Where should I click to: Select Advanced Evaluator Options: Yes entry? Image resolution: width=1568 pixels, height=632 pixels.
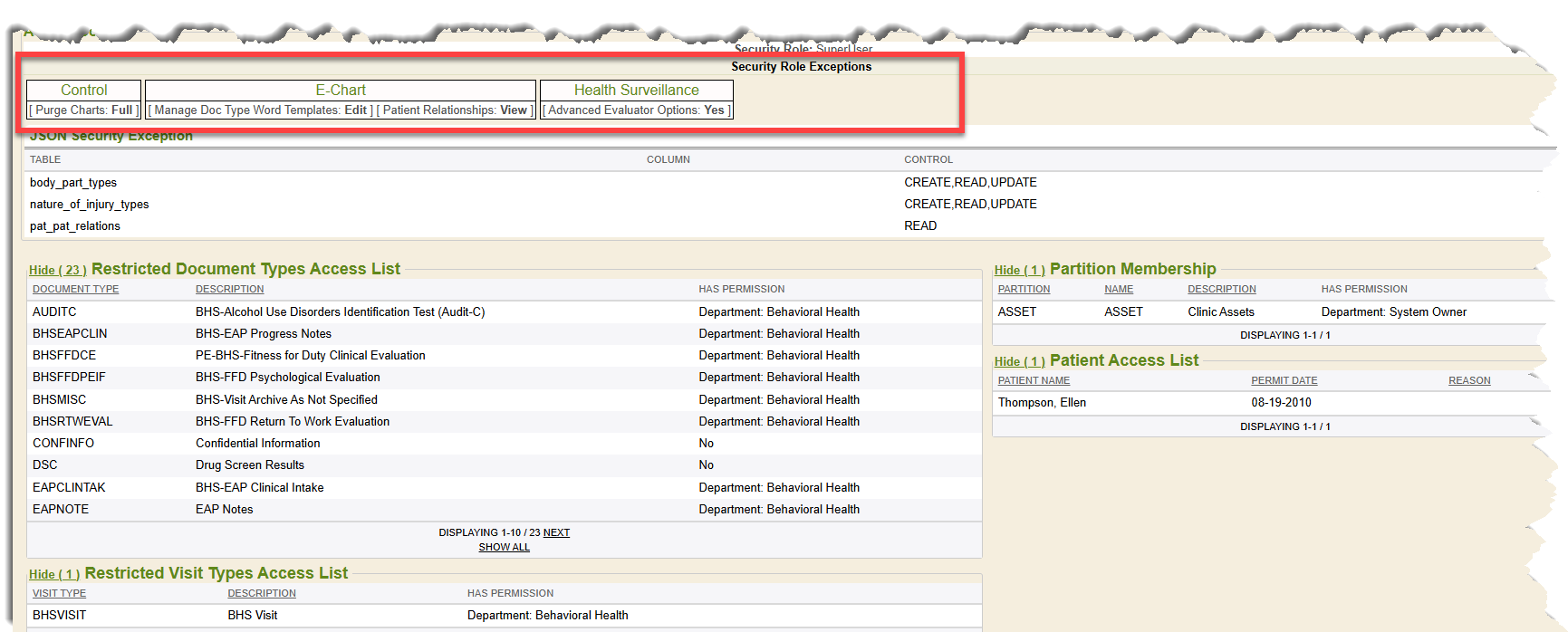point(636,110)
